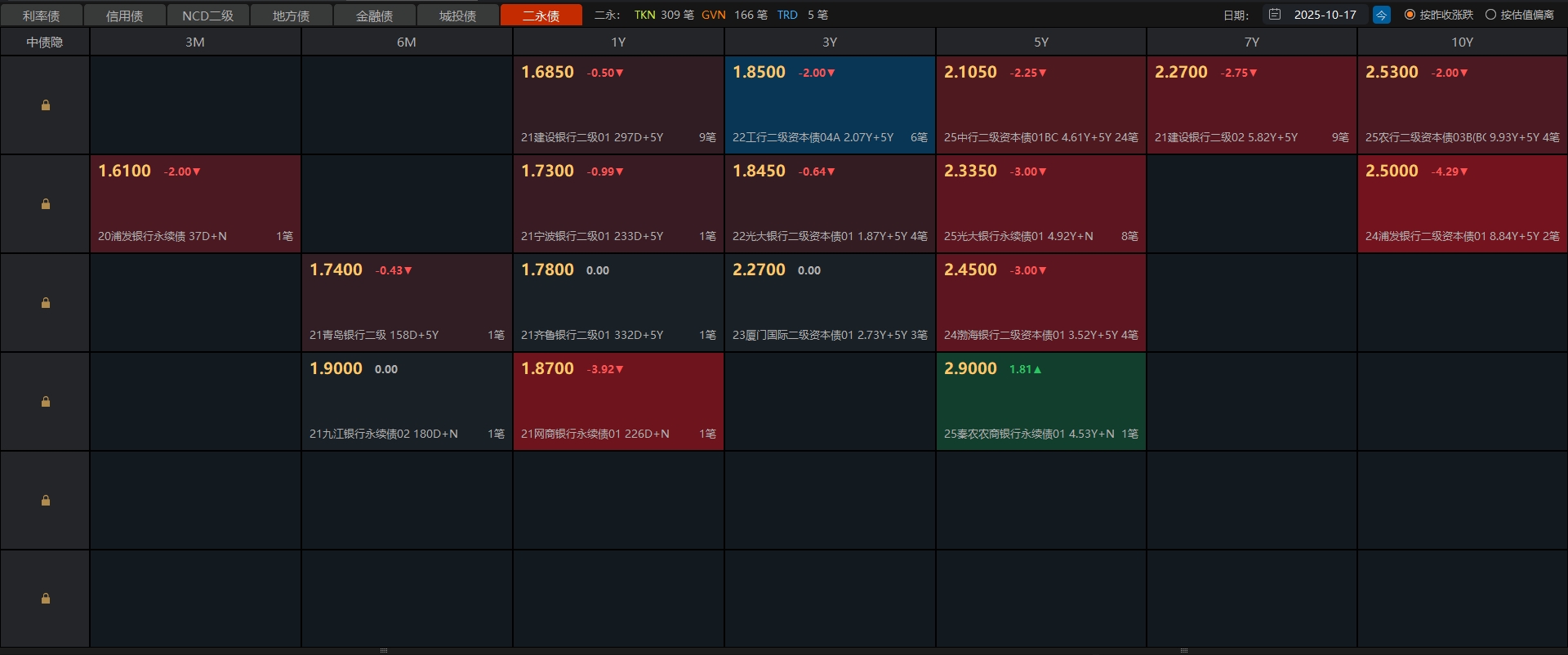Toggle lock icon on 21九江银行永续债02 row

(46, 402)
